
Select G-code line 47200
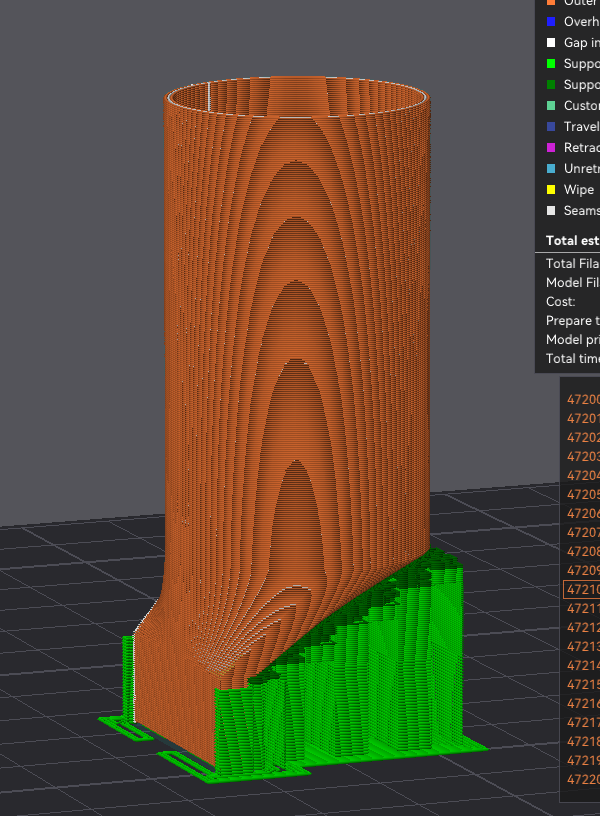click(x=583, y=400)
